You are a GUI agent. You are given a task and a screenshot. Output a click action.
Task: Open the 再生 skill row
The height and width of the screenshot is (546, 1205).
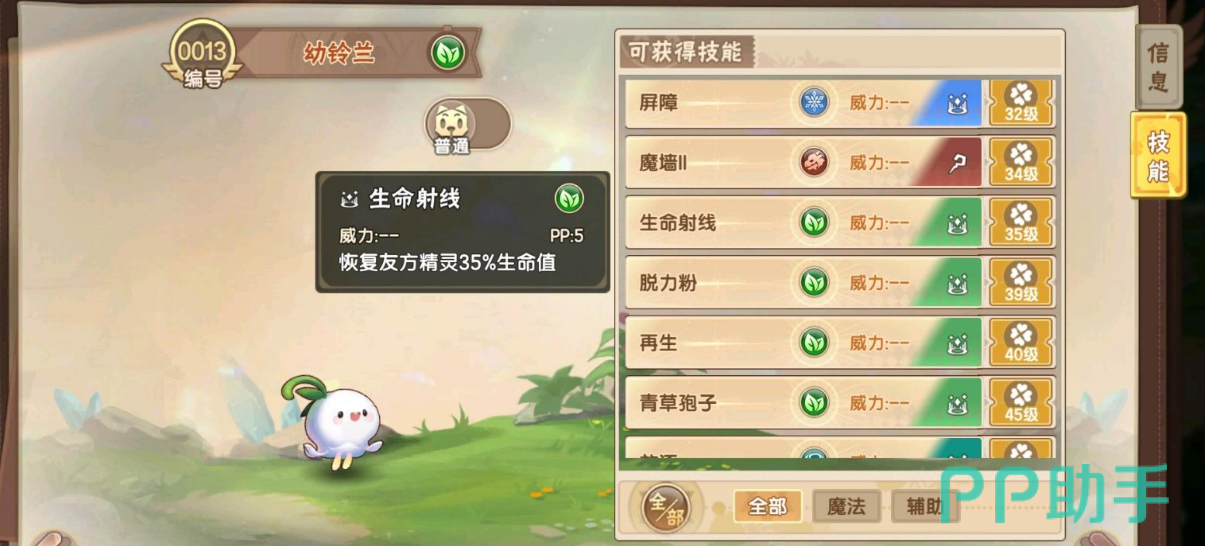click(x=805, y=343)
